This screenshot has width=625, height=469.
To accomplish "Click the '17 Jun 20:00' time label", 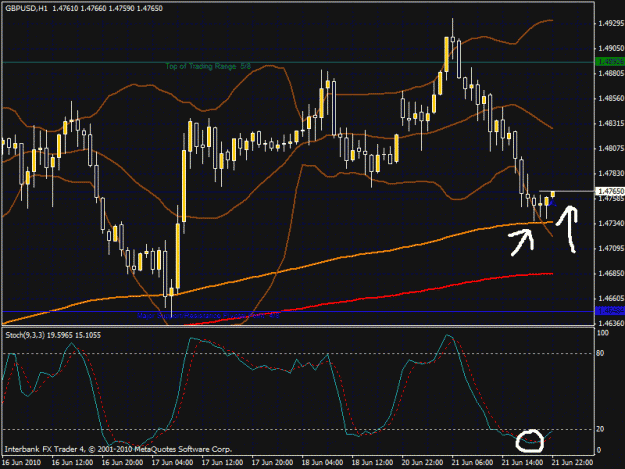I will coord(272,463).
